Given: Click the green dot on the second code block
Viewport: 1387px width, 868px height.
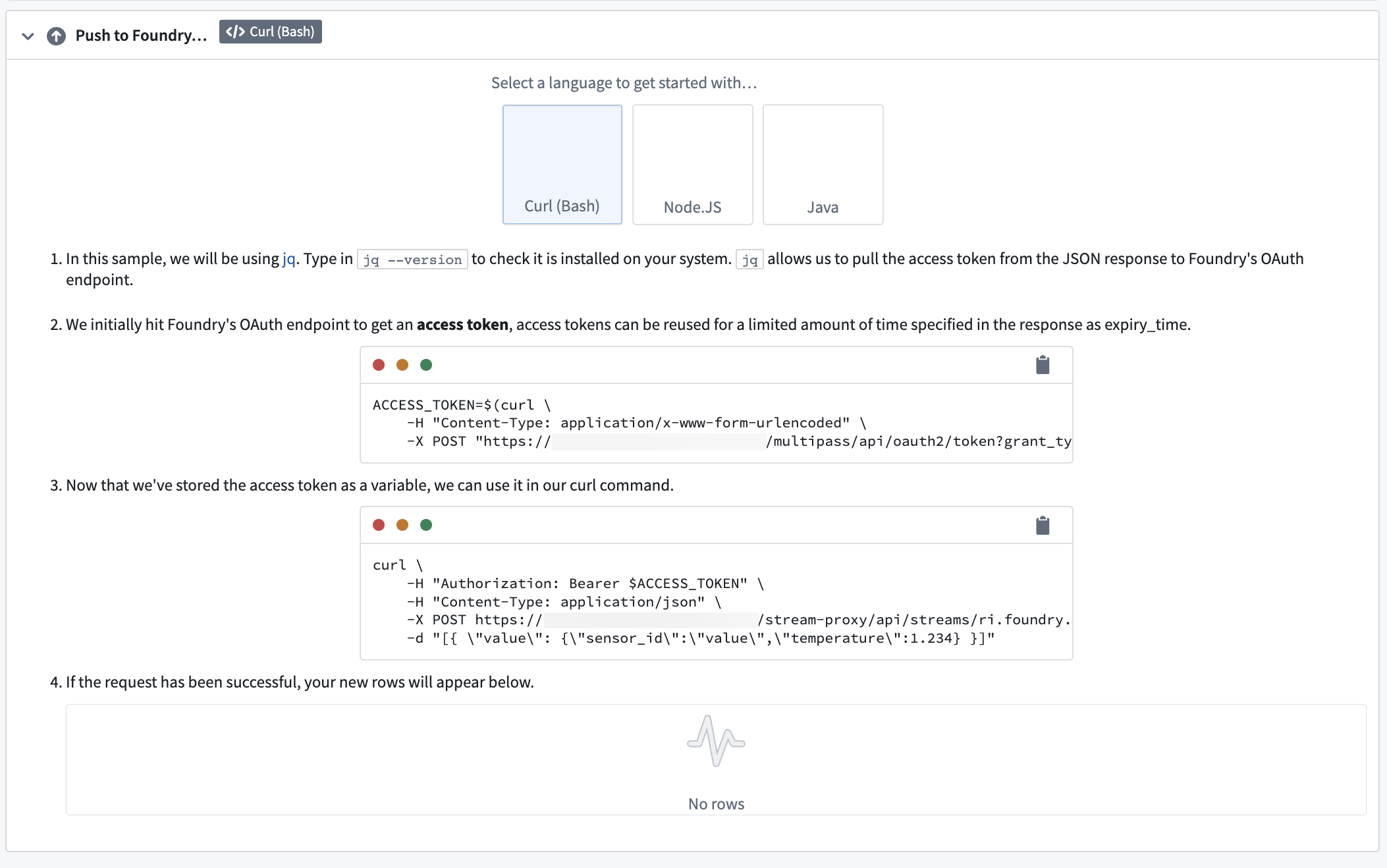Looking at the screenshot, I should tap(426, 525).
